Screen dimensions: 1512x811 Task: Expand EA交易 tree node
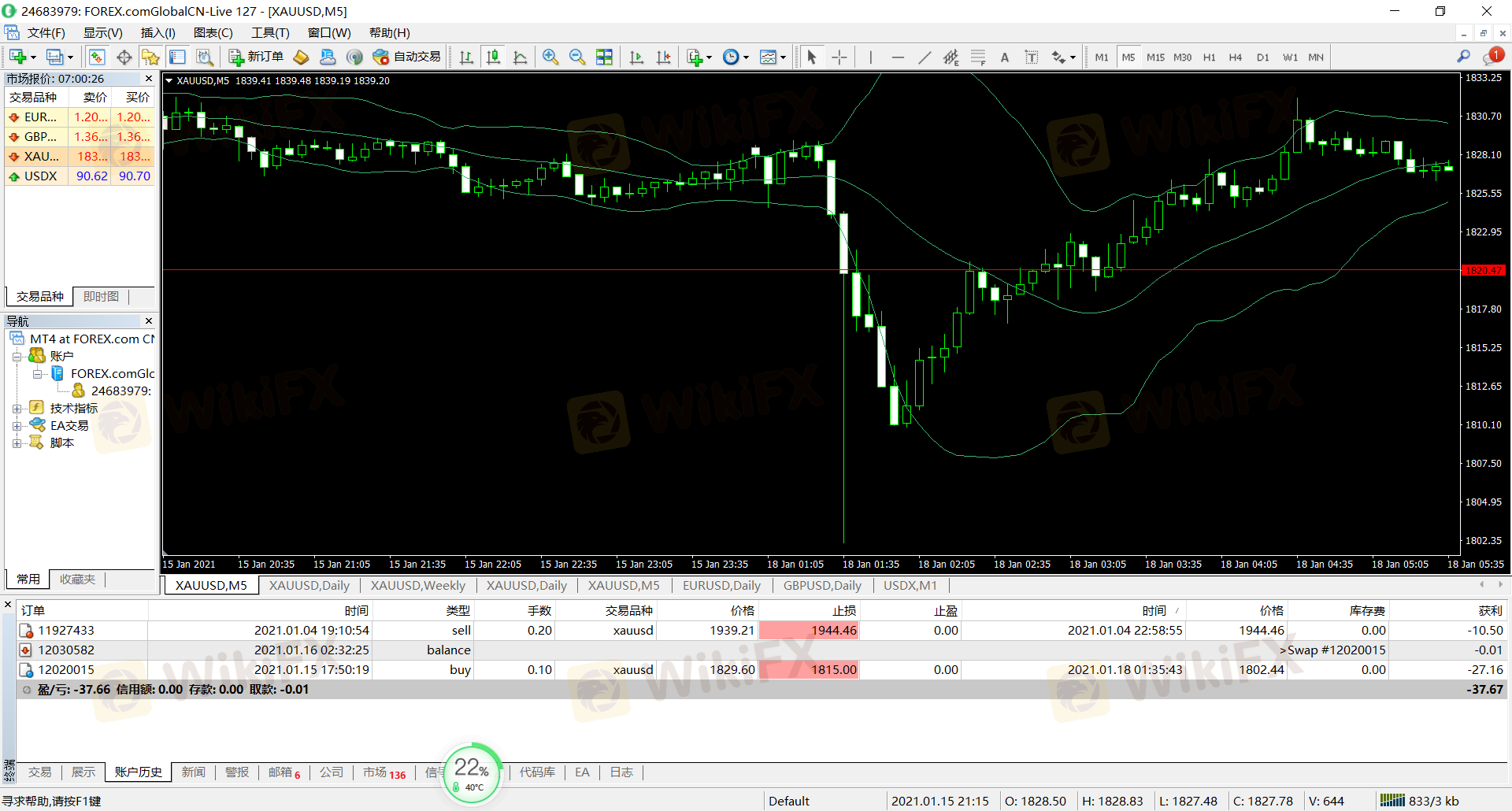[x=17, y=426]
